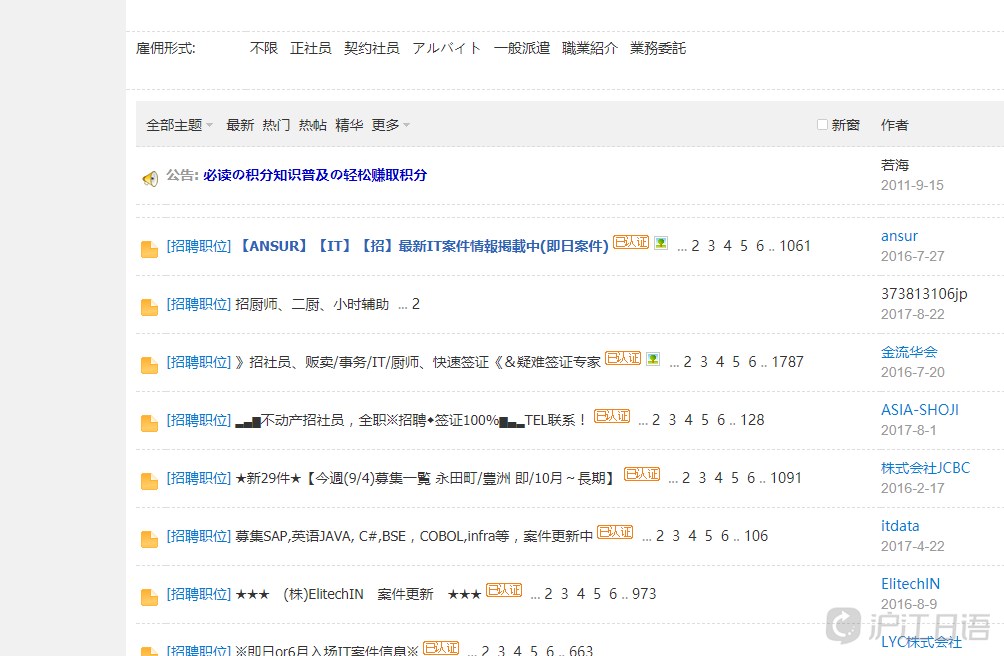Screen dimensions: 1004x656
Task: Select the 業務委託 employment filter
Action: tap(657, 48)
